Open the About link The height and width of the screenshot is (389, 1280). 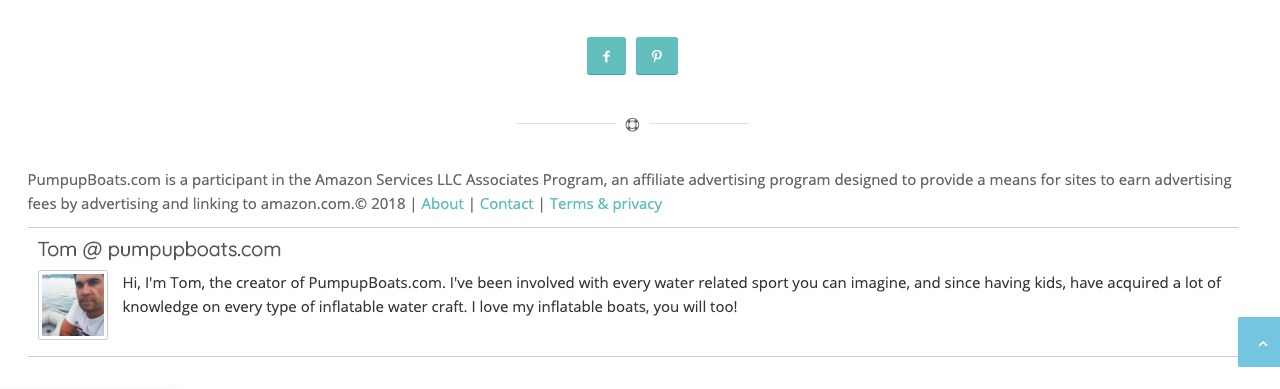tap(442, 204)
